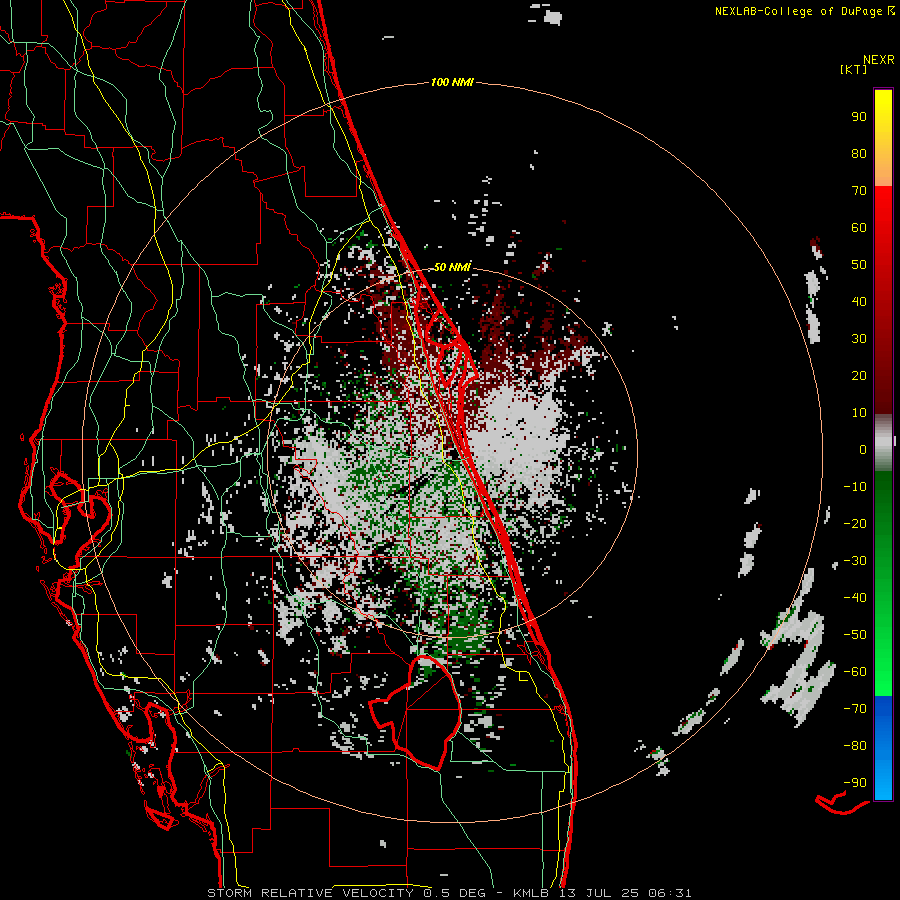
Task: Click the 60 value on velocity scale
Action: [859, 228]
